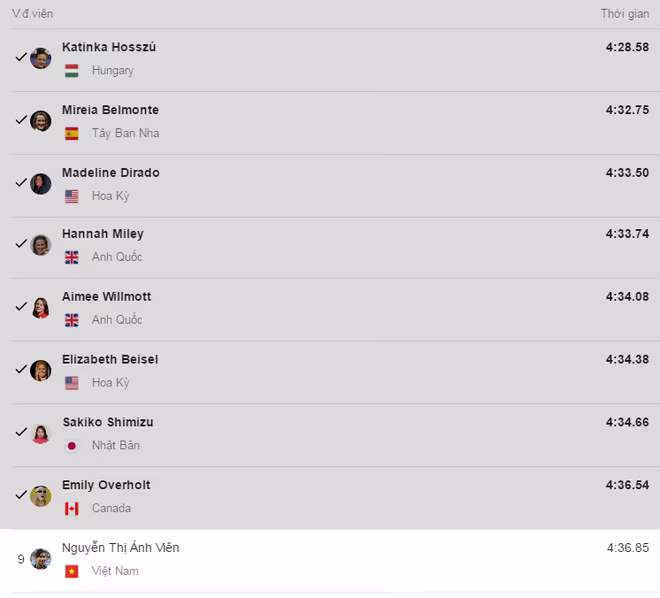Image resolution: width=660 pixels, height=598 pixels.
Task: Click the Hungary flag icon
Action: [72, 71]
